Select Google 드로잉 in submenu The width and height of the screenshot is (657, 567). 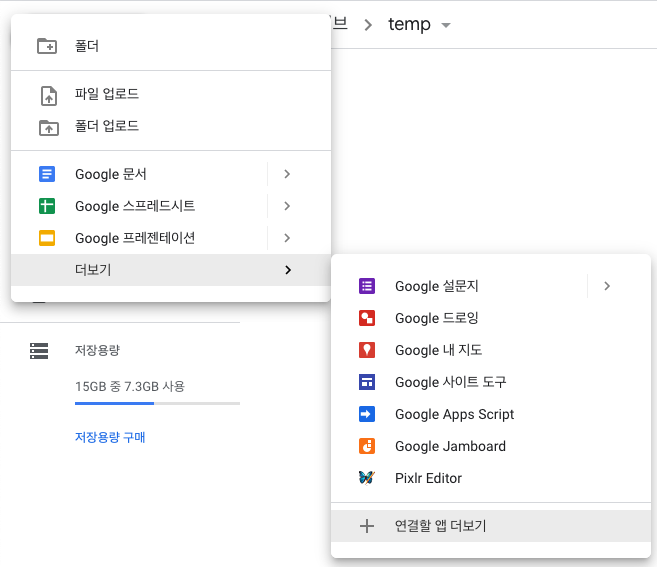click(491, 318)
